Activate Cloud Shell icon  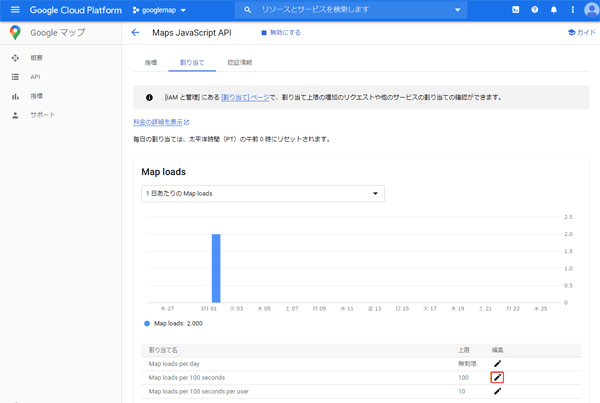pos(515,10)
